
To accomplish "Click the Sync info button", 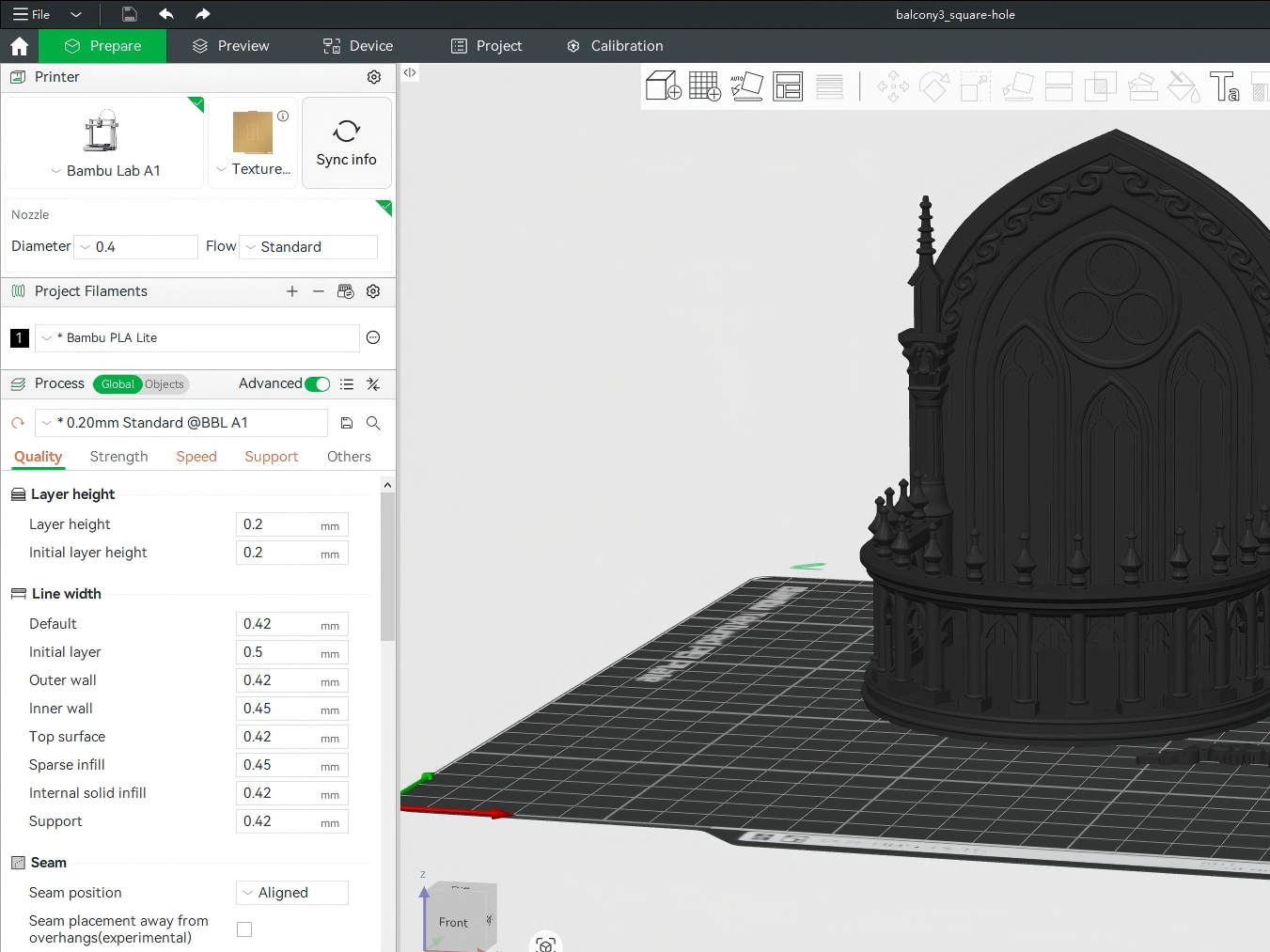I will tap(346, 143).
